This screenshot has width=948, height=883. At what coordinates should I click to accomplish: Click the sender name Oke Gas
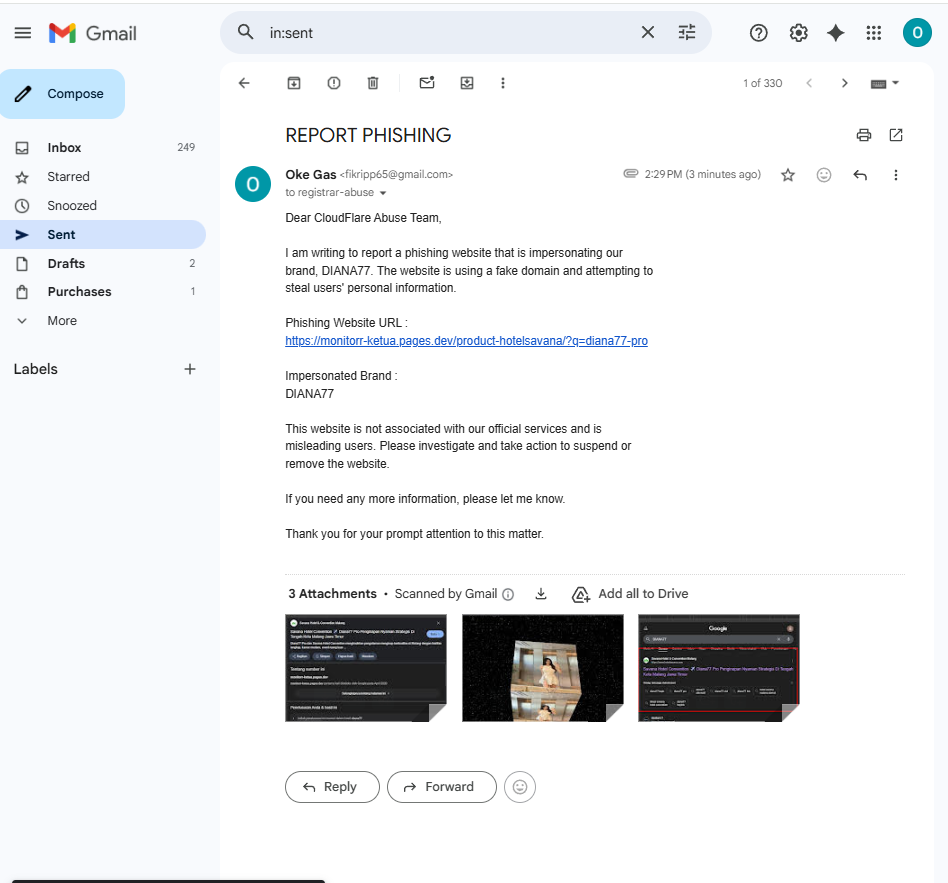(x=311, y=174)
